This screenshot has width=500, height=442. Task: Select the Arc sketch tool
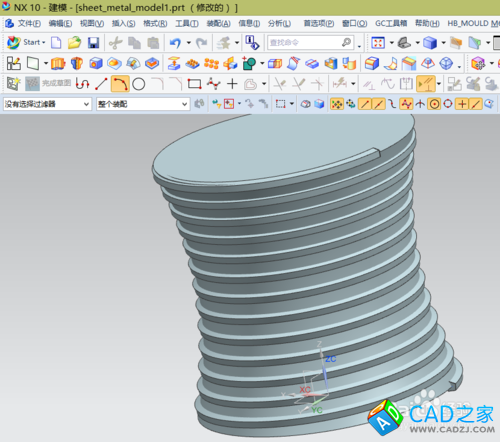click(x=120, y=84)
